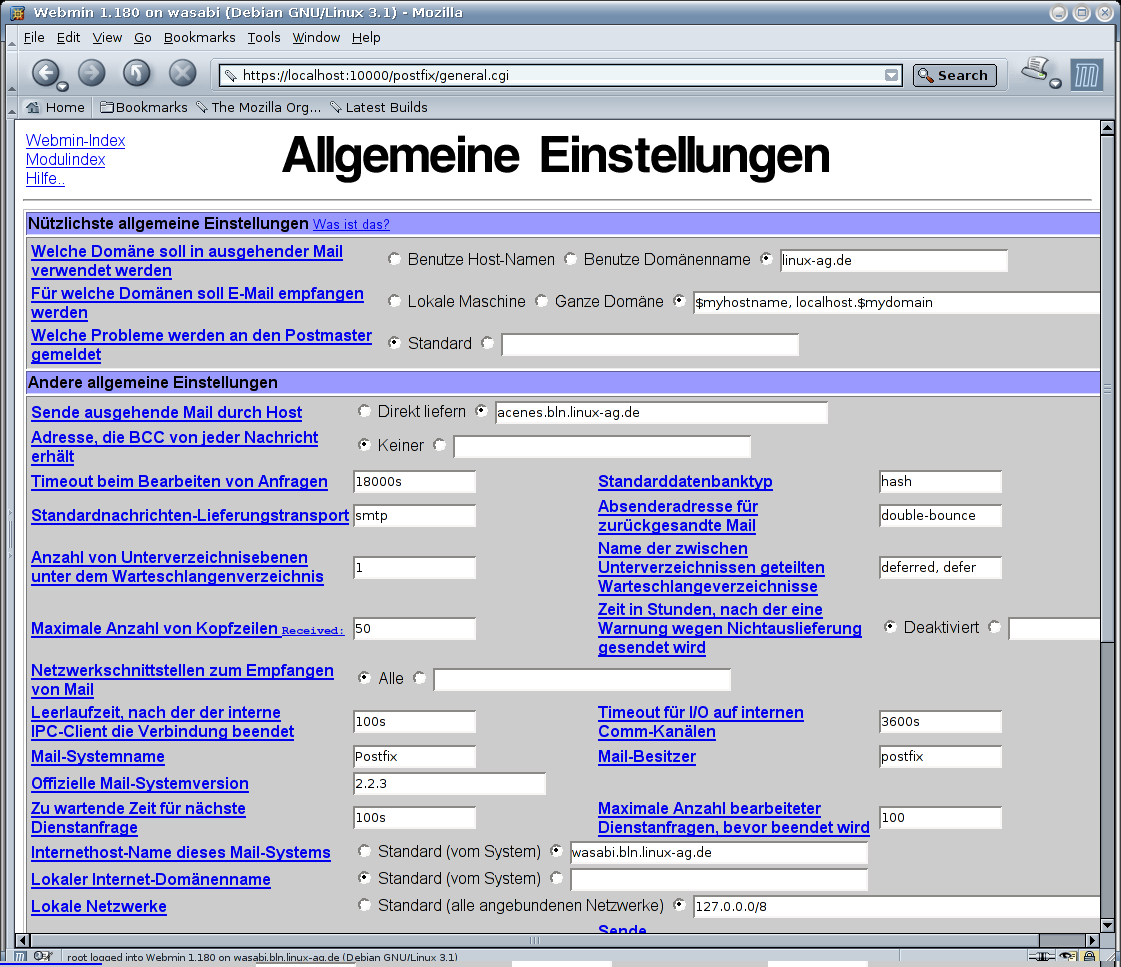The width and height of the screenshot is (1121, 967).
Task: Click the horizontal scrollbar thumb
Action: coord(535,941)
